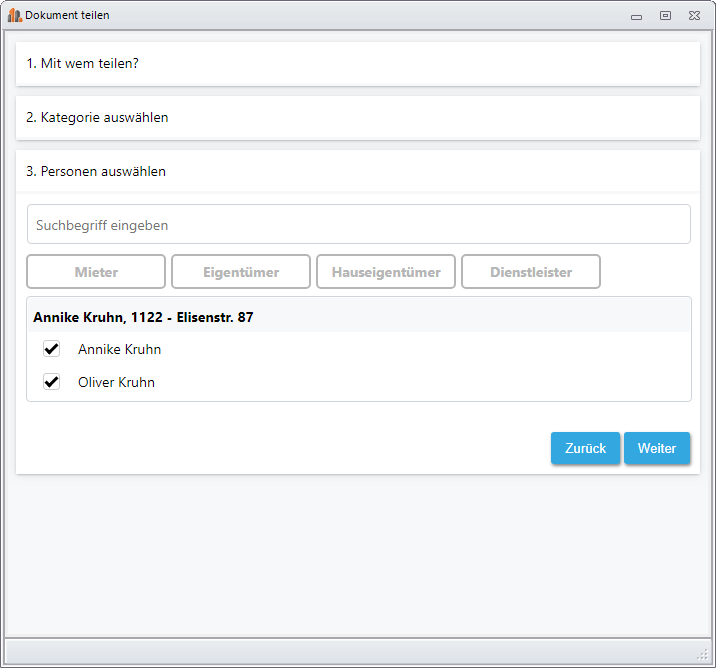The image size is (716, 668).
Task: Minimize the Dokument teilen window
Action: (x=636, y=17)
